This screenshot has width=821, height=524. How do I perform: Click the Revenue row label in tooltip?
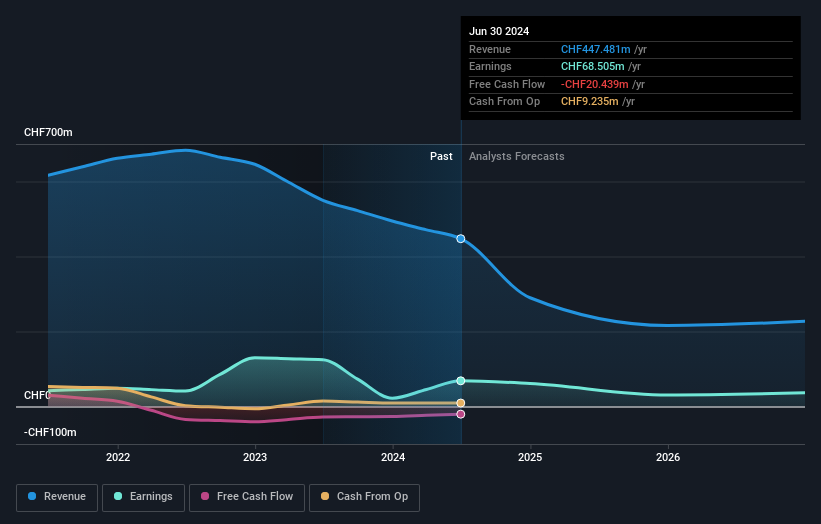point(490,49)
